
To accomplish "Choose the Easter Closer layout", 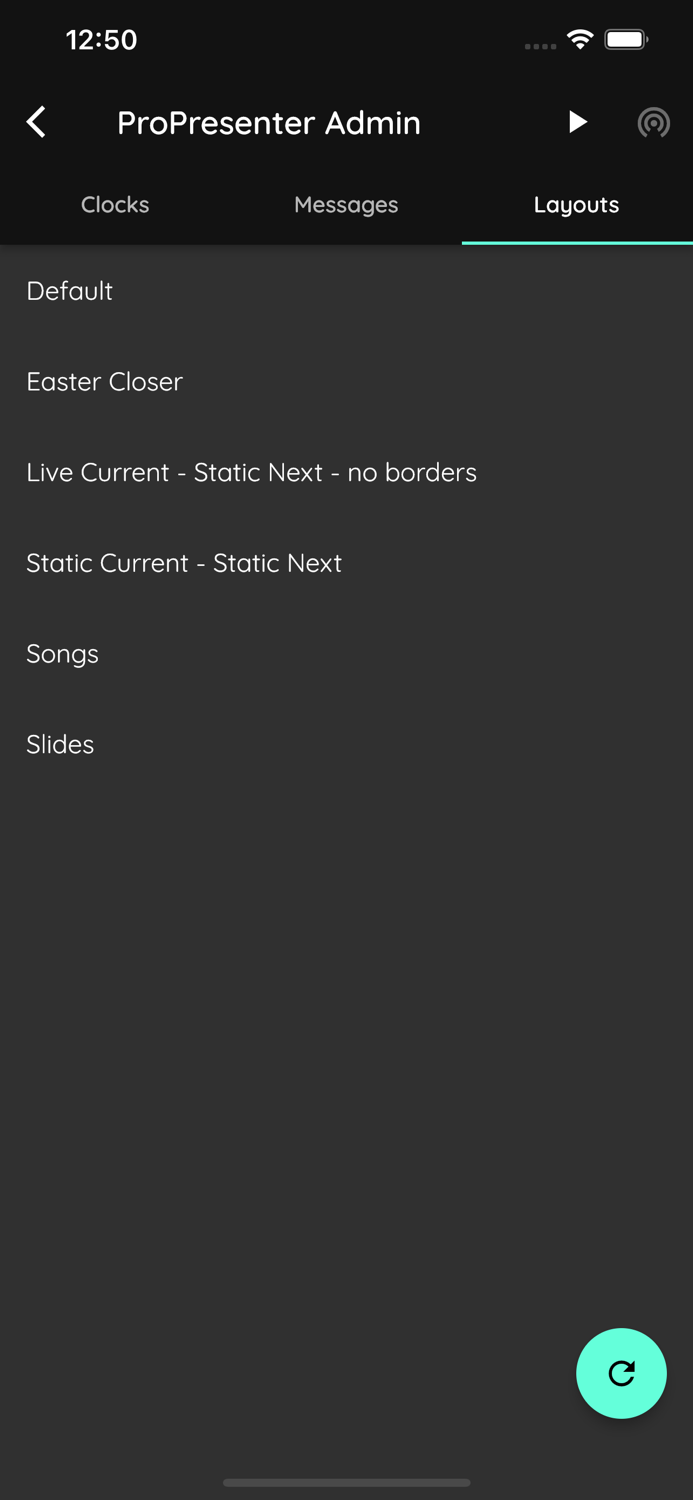I will coord(104,381).
